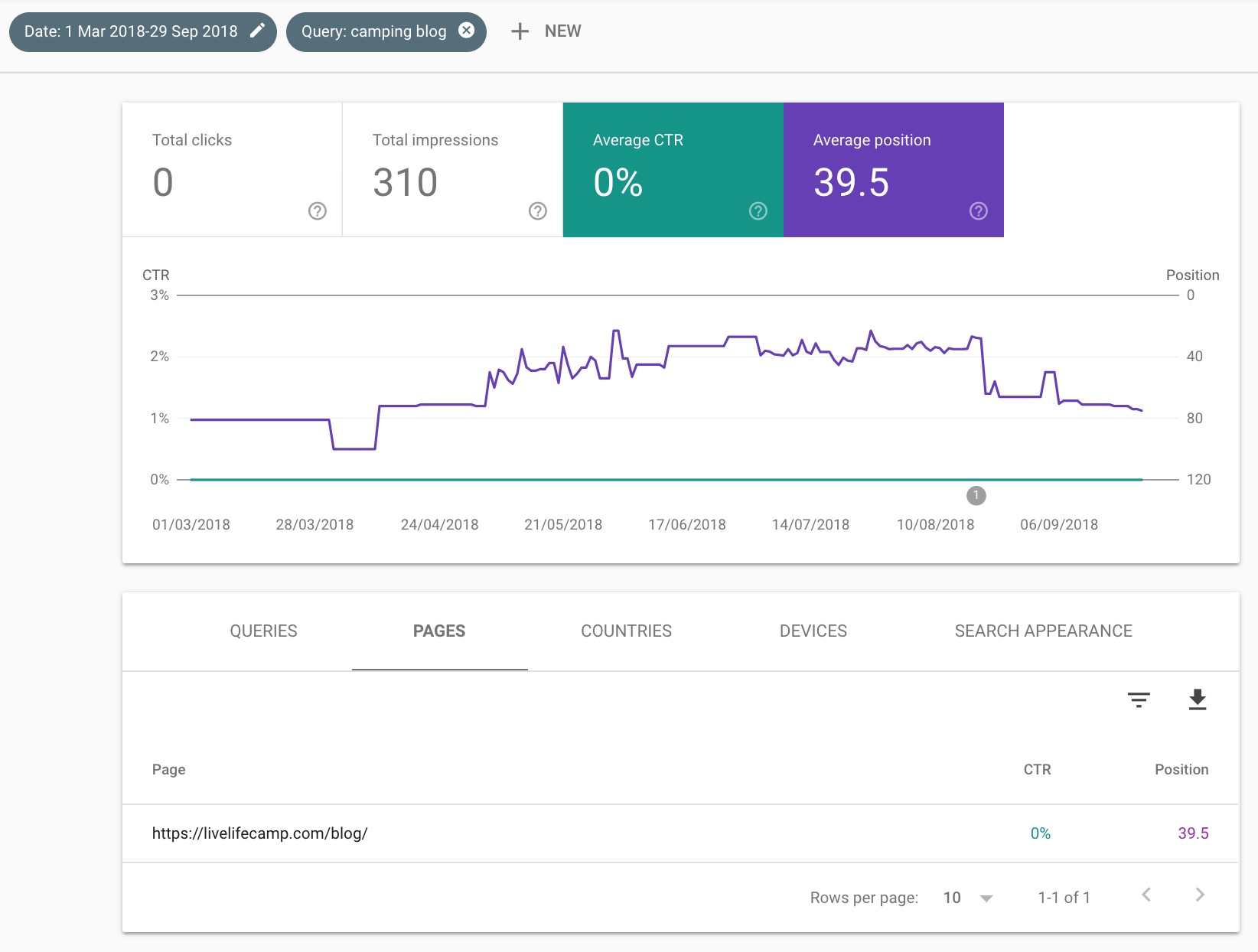Open the livelifecamp.com/blog page link
The width and height of the screenshot is (1258, 952).
(x=259, y=833)
